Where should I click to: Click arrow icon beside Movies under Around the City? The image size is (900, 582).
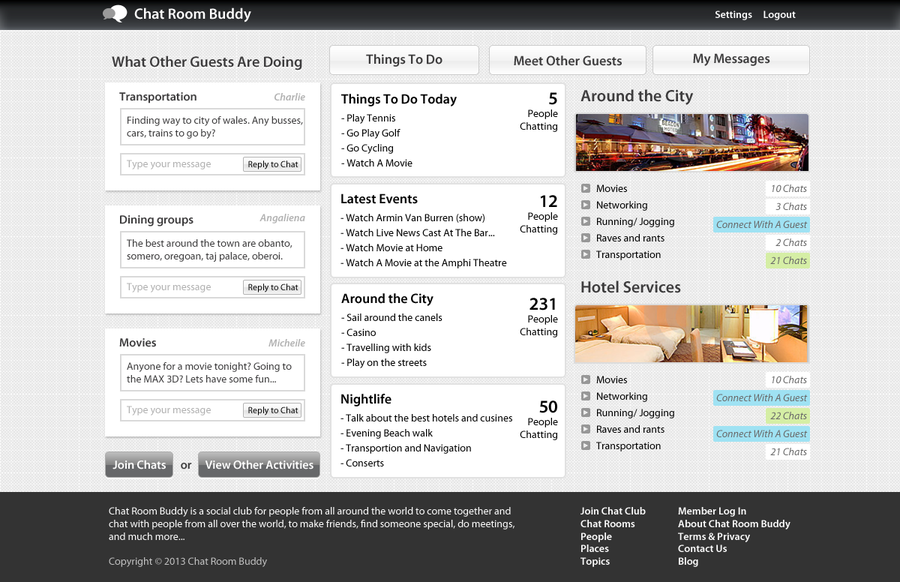586,189
